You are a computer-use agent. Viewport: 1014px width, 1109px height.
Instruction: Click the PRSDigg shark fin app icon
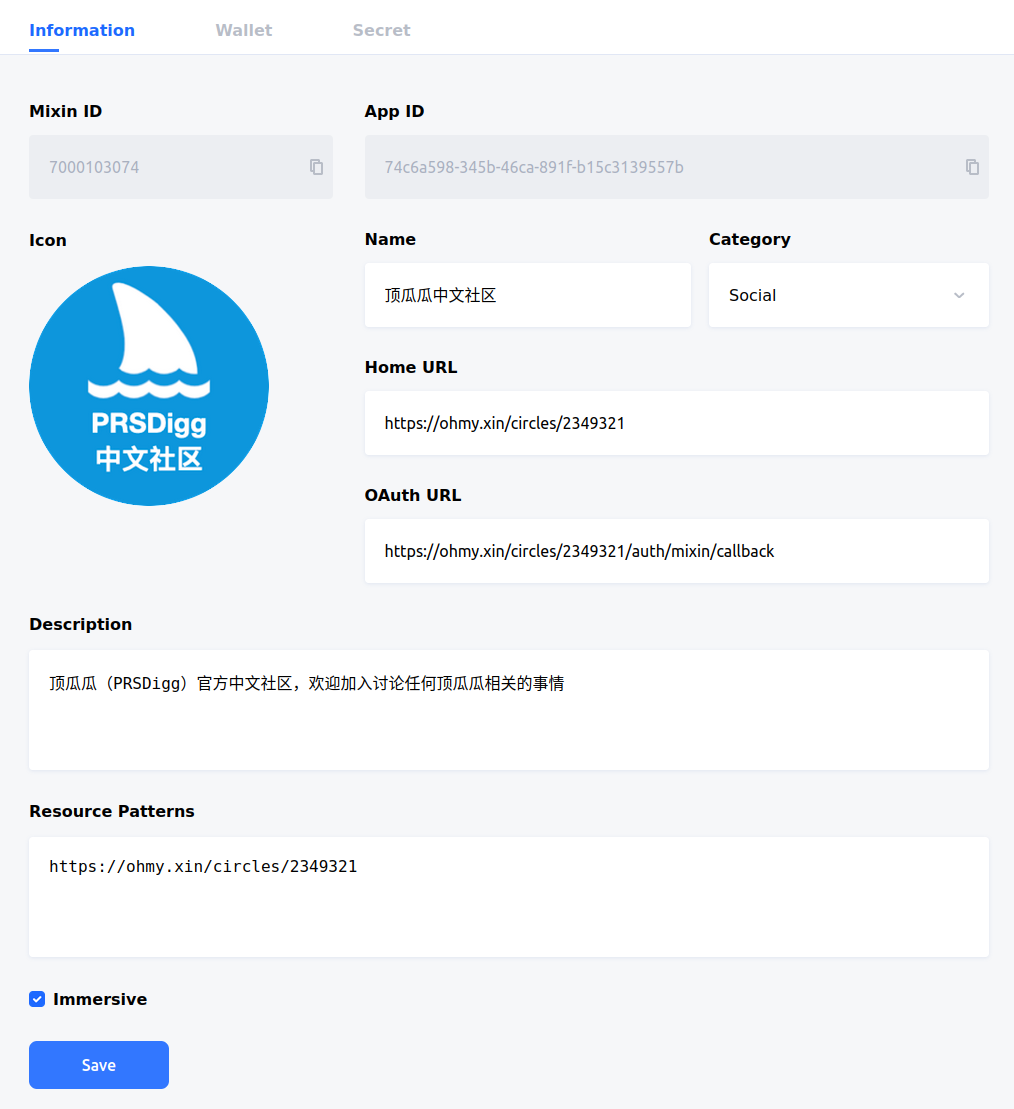(x=149, y=386)
